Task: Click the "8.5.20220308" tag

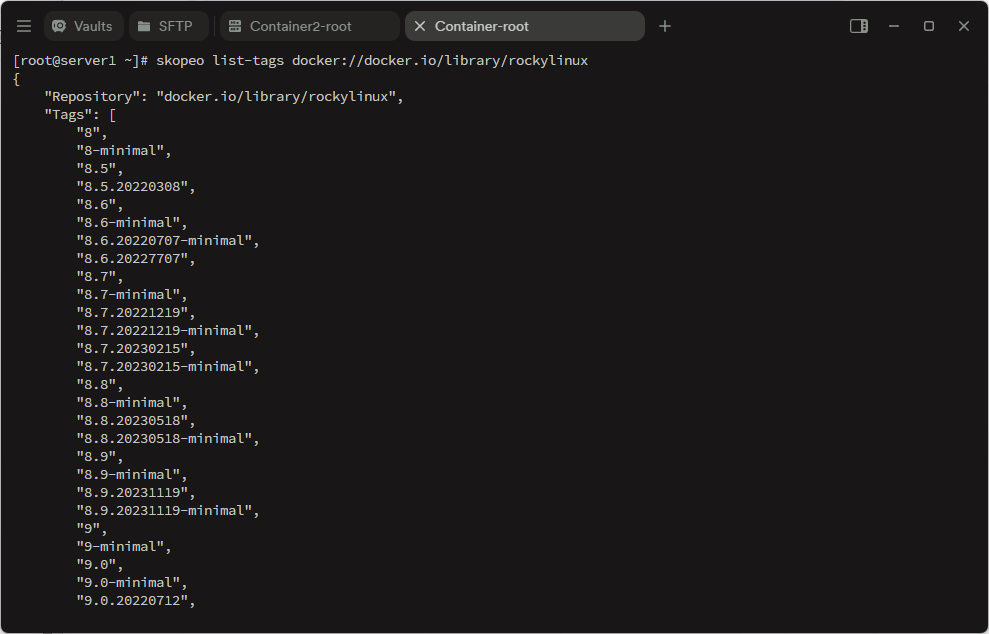Action: click(x=136, y=187)
